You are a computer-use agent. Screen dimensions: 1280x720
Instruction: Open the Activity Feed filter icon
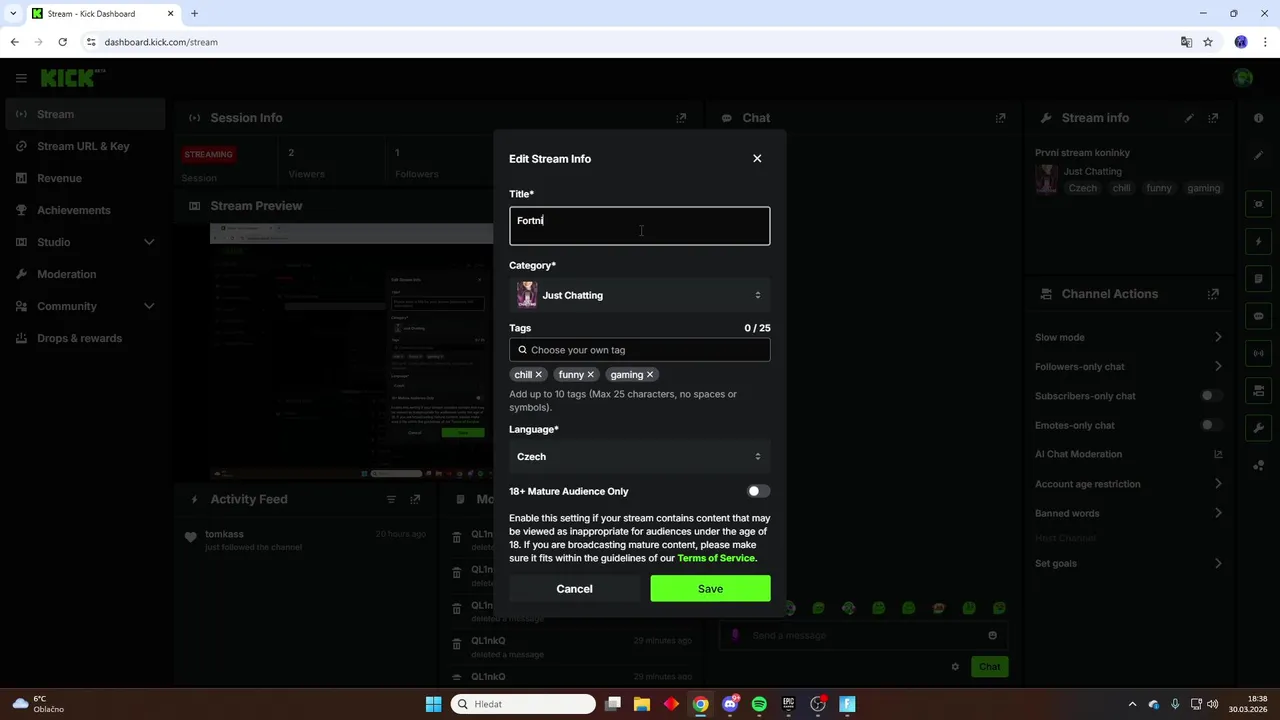pyautogui.click(x=391, y=499)
